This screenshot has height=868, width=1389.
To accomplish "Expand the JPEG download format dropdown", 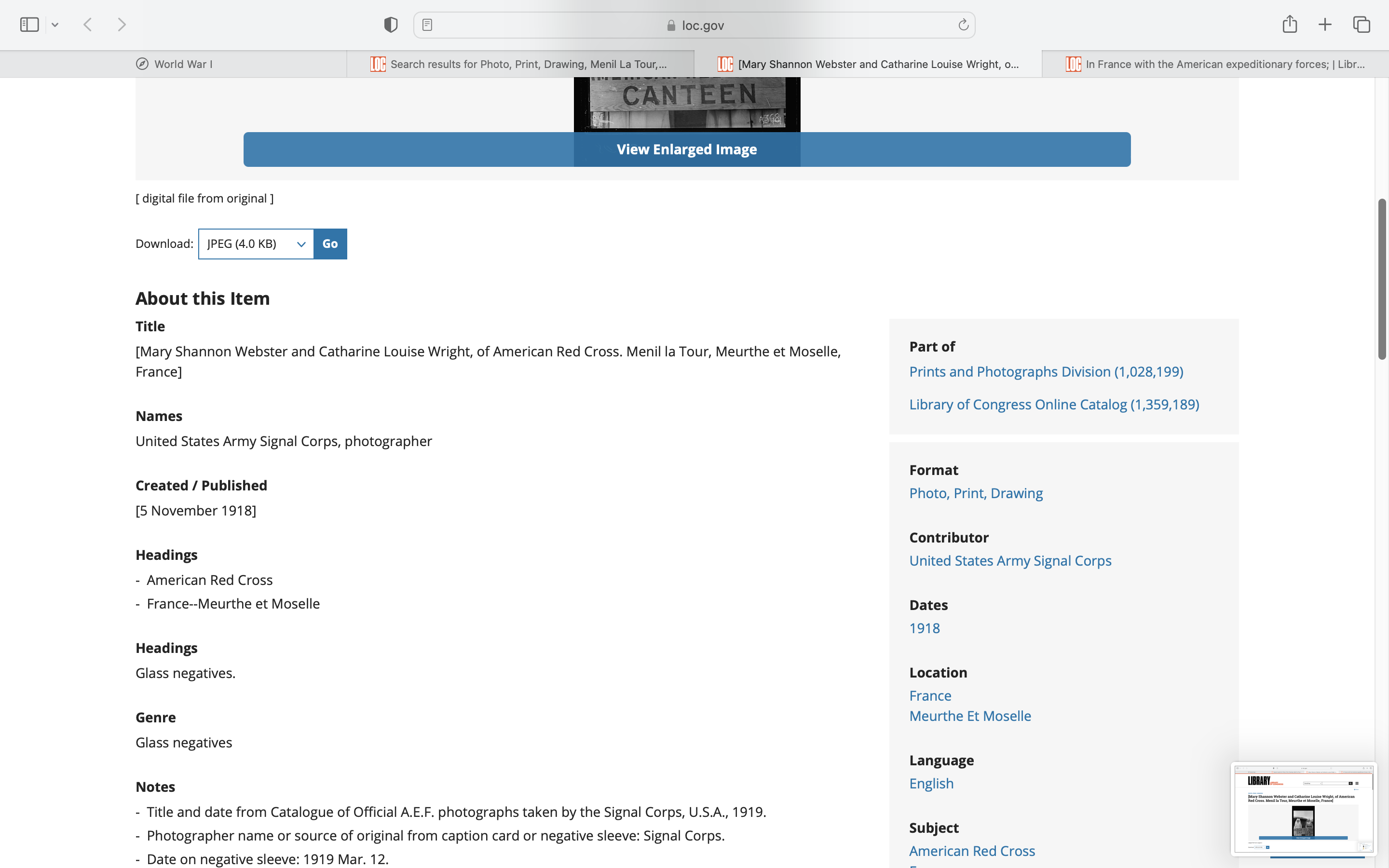I will 256,244.
